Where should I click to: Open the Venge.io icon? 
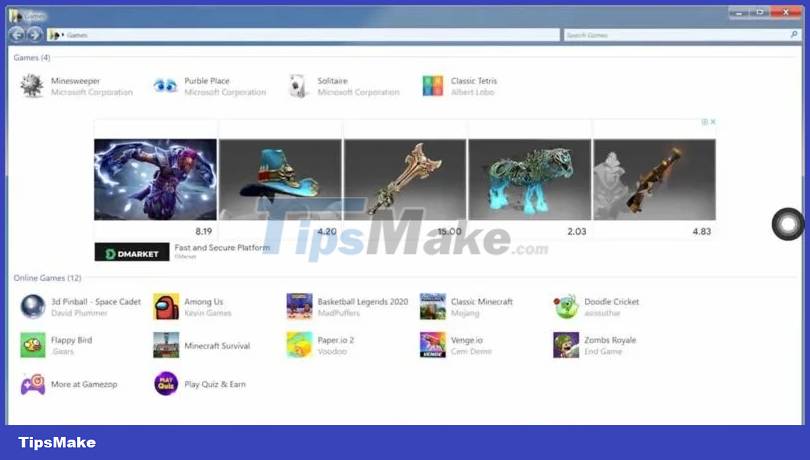point(432,345)
